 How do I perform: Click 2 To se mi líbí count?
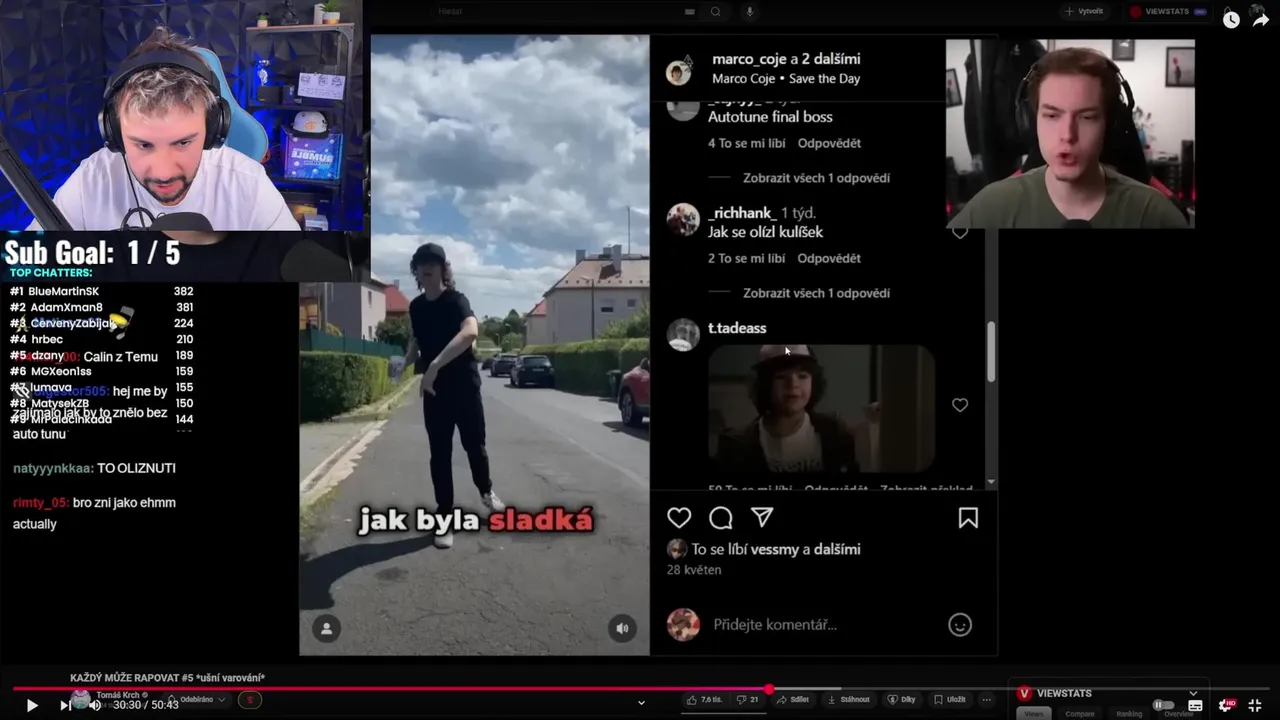[x=746, y=258]
